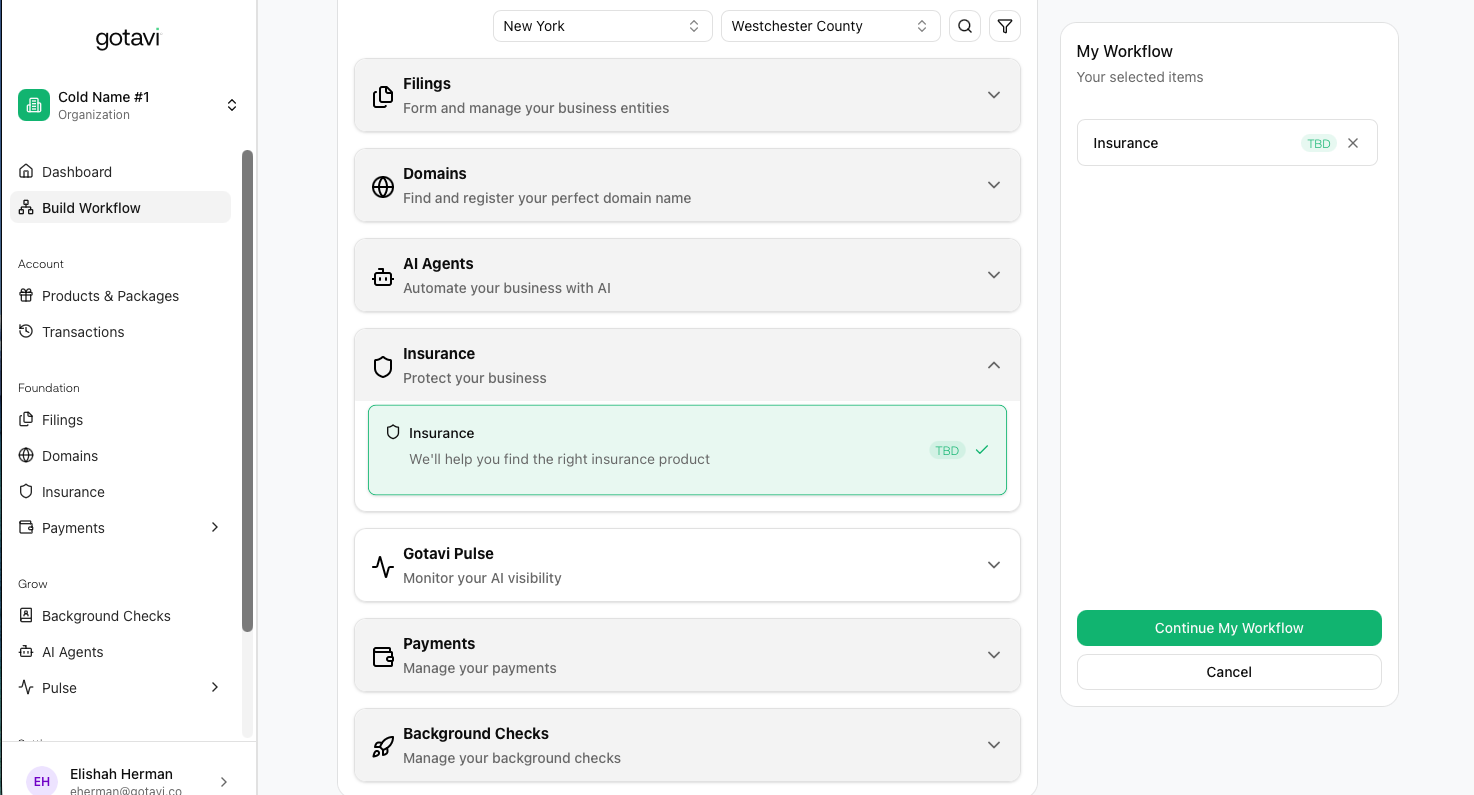This screenshot has width=1474, height=795.
Task: Click the Filings section documents icon
Action: (383, 96)
